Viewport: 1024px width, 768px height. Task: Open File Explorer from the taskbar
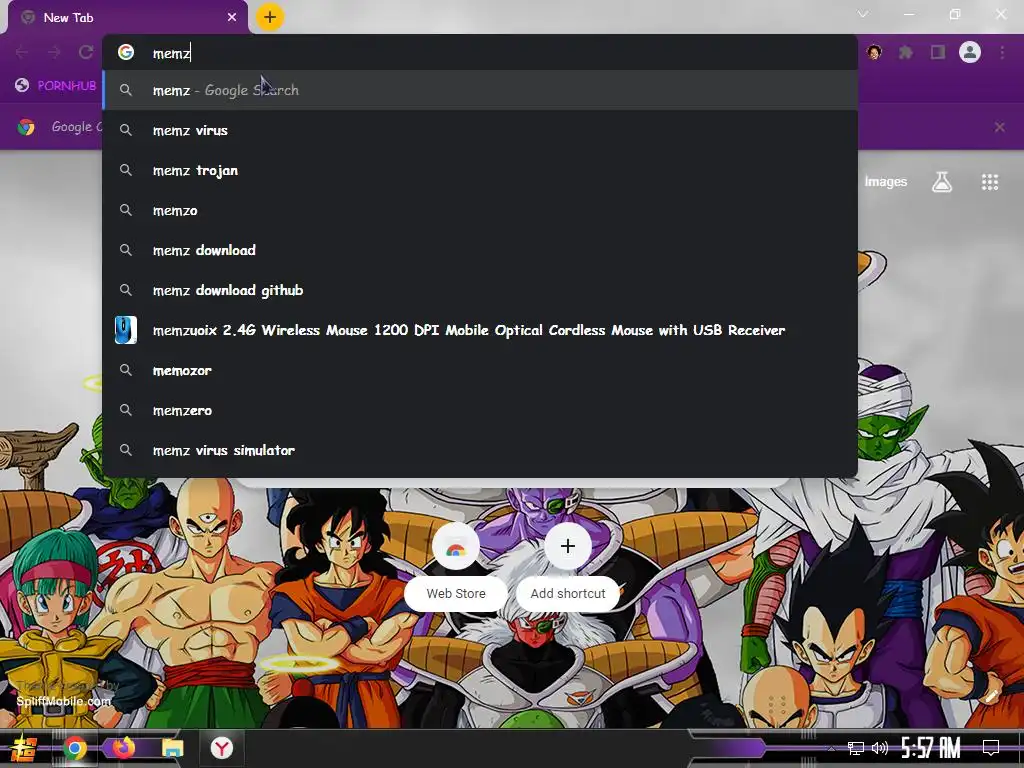(x=172, y=748)
